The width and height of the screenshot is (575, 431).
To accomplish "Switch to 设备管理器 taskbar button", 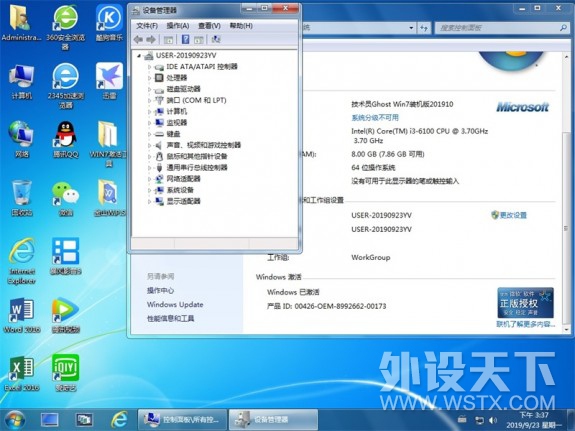I will 273,420.
